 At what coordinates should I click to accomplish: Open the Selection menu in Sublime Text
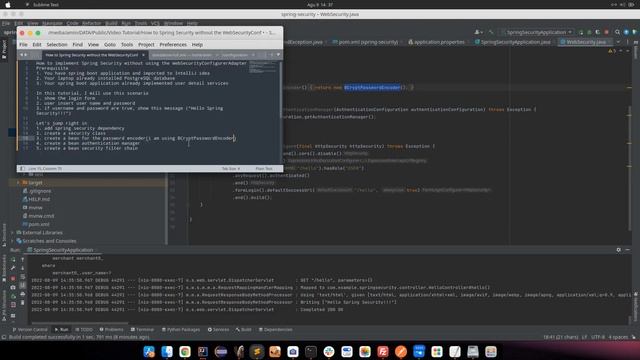[56, 44]
